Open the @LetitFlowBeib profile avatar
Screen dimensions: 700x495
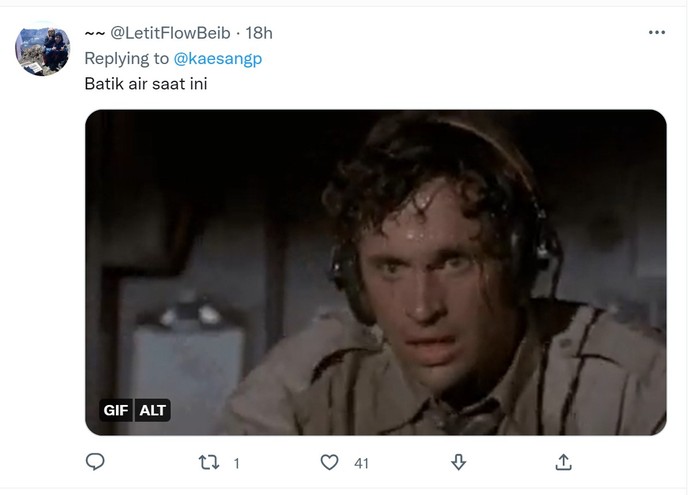(x=42, y=49)
